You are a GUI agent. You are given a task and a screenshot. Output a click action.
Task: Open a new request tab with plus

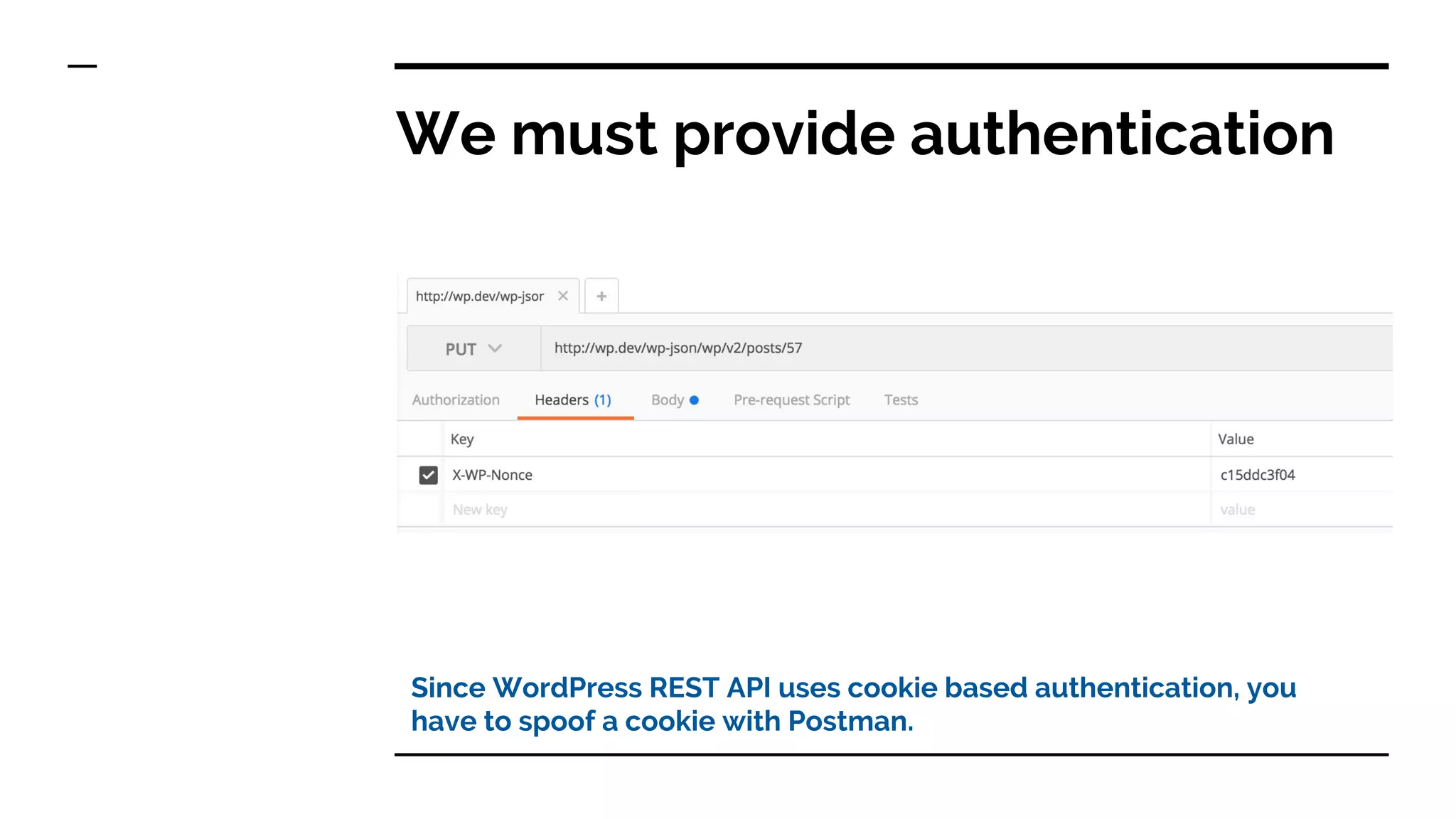[x=601, y=296]
